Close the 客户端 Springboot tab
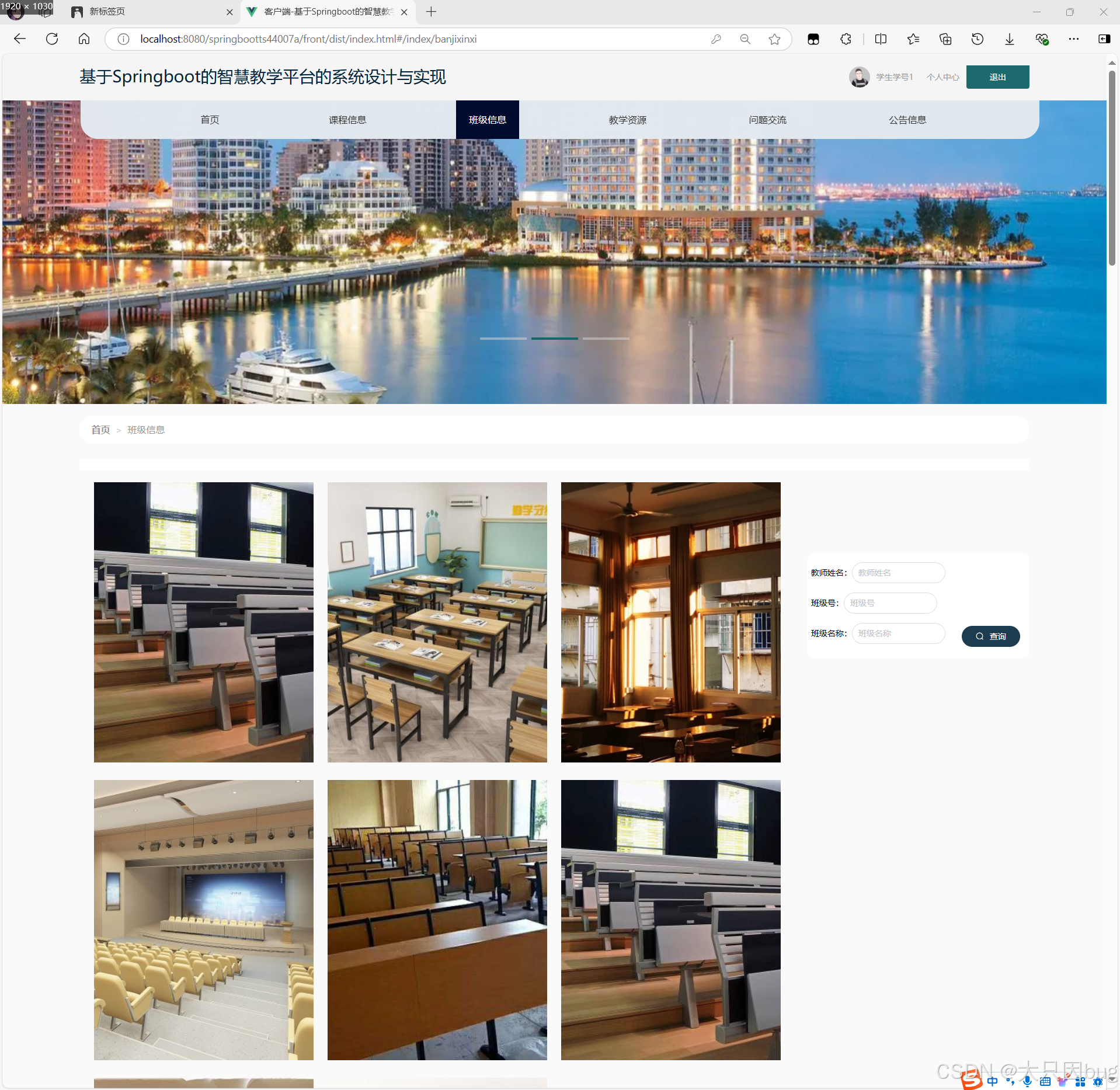The height and width of the screenshot is (1090, 1120). click(404, 12)
